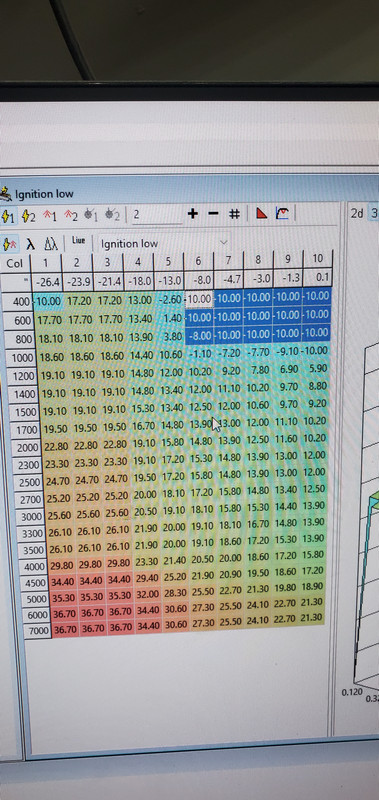The height and width of the screenshot is (800, 379).
Task: Select the cell with value -1.10
Action: point(201,354)
